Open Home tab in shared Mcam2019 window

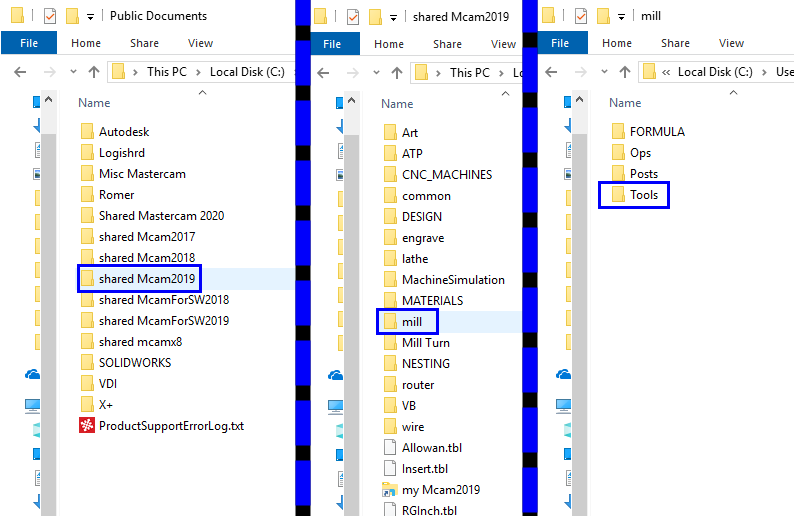click(x=389, y=44)
